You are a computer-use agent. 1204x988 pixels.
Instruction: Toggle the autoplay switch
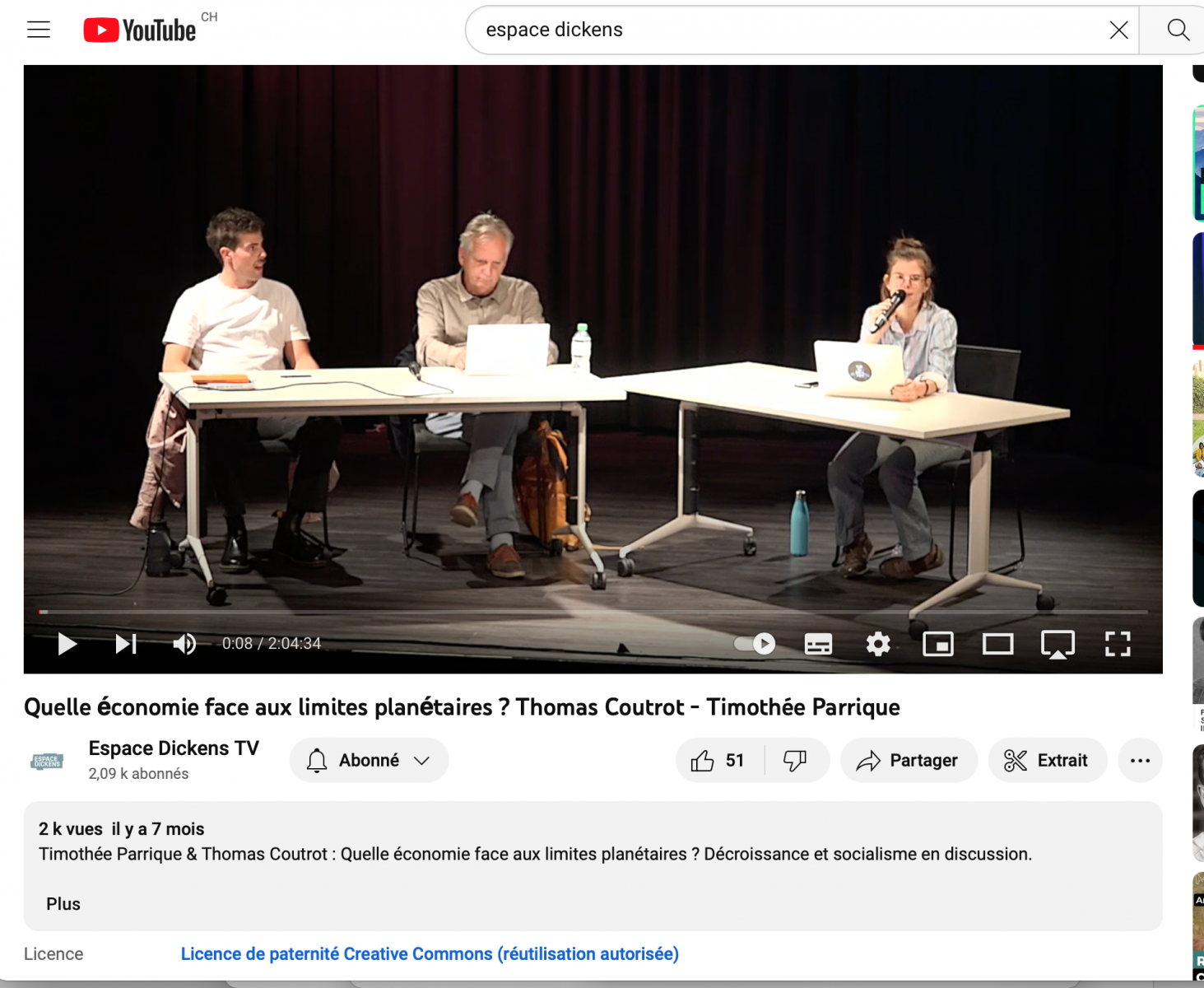tap(755, 644)
